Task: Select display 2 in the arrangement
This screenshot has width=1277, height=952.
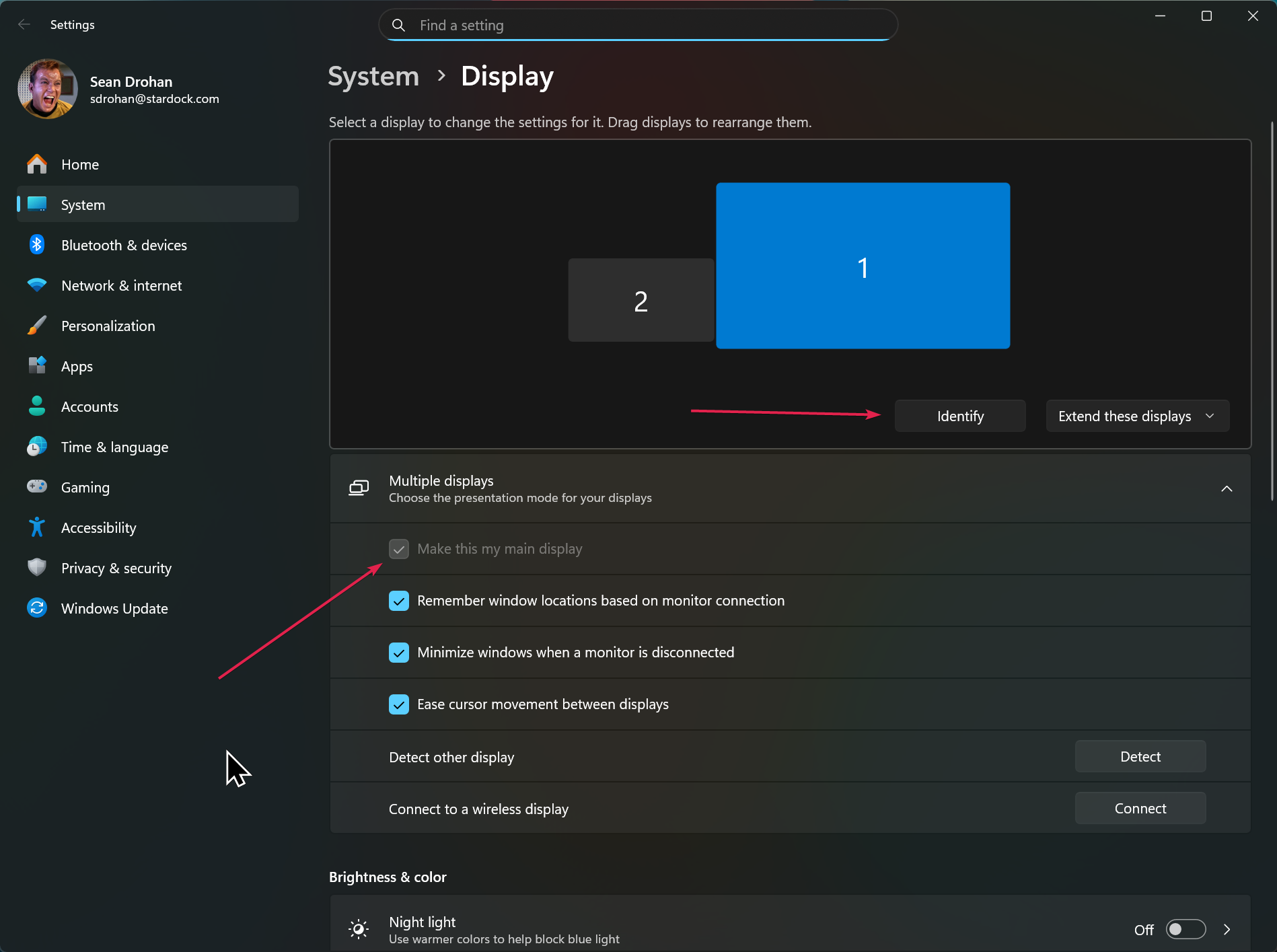Action: (641, 301)
